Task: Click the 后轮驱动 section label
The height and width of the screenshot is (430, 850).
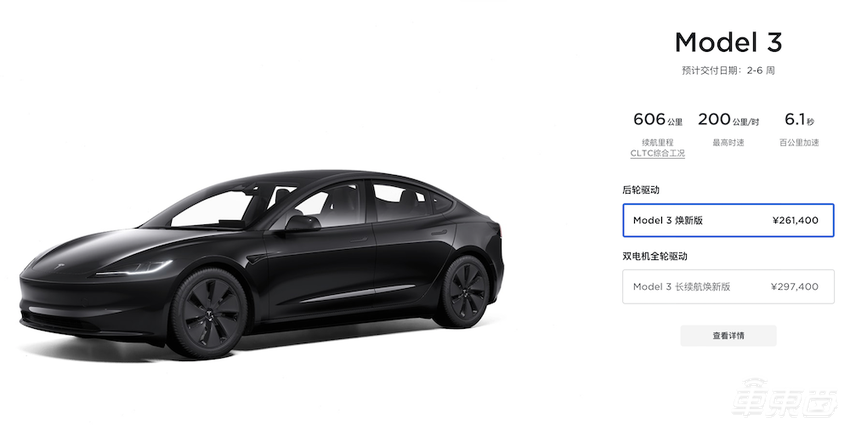Action: (641, 190)
